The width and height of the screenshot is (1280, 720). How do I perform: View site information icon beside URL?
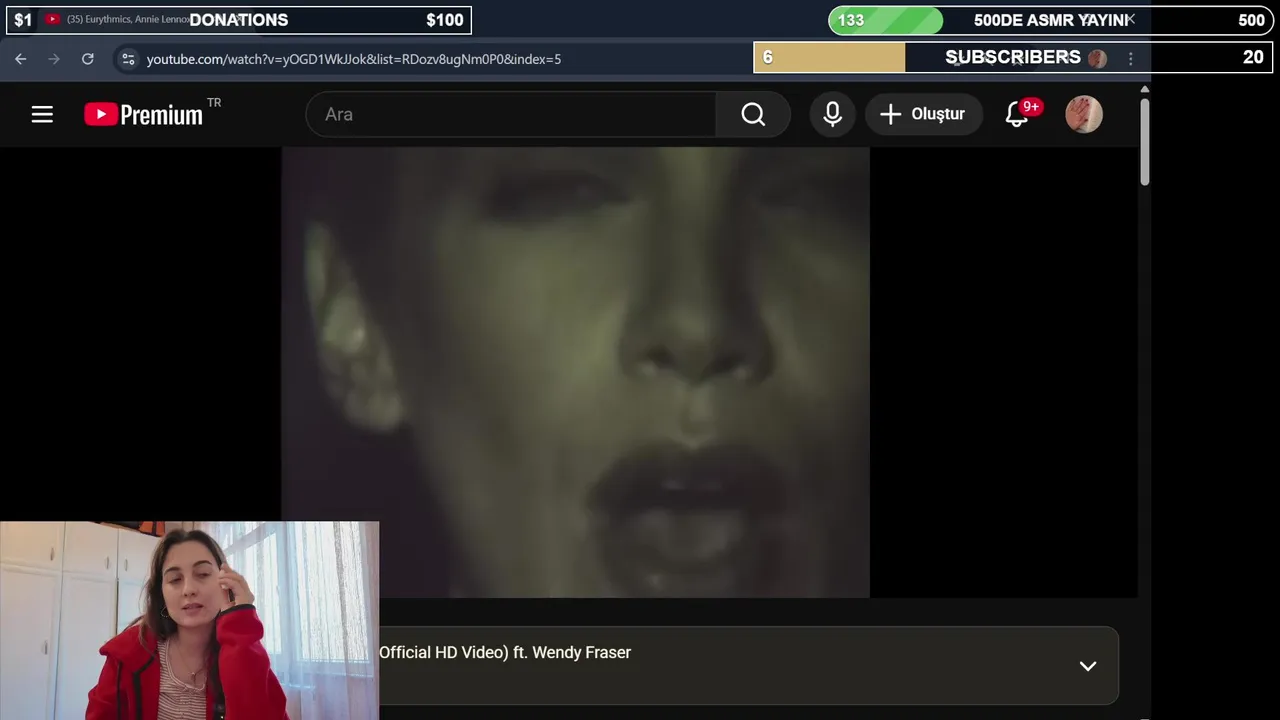click(128, 59)
